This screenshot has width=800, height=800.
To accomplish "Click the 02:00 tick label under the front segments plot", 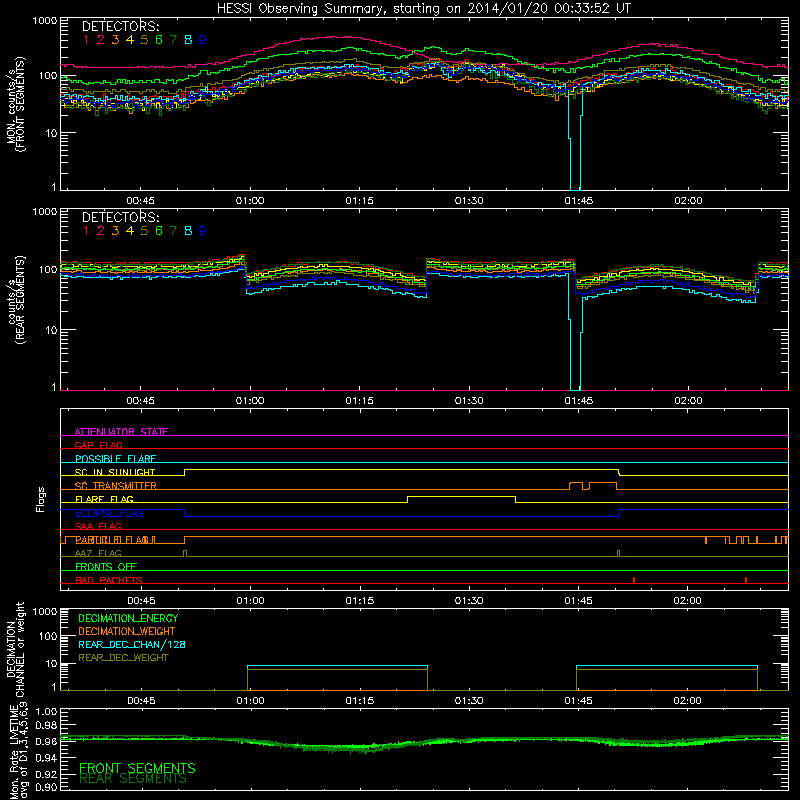I will 688,201.
